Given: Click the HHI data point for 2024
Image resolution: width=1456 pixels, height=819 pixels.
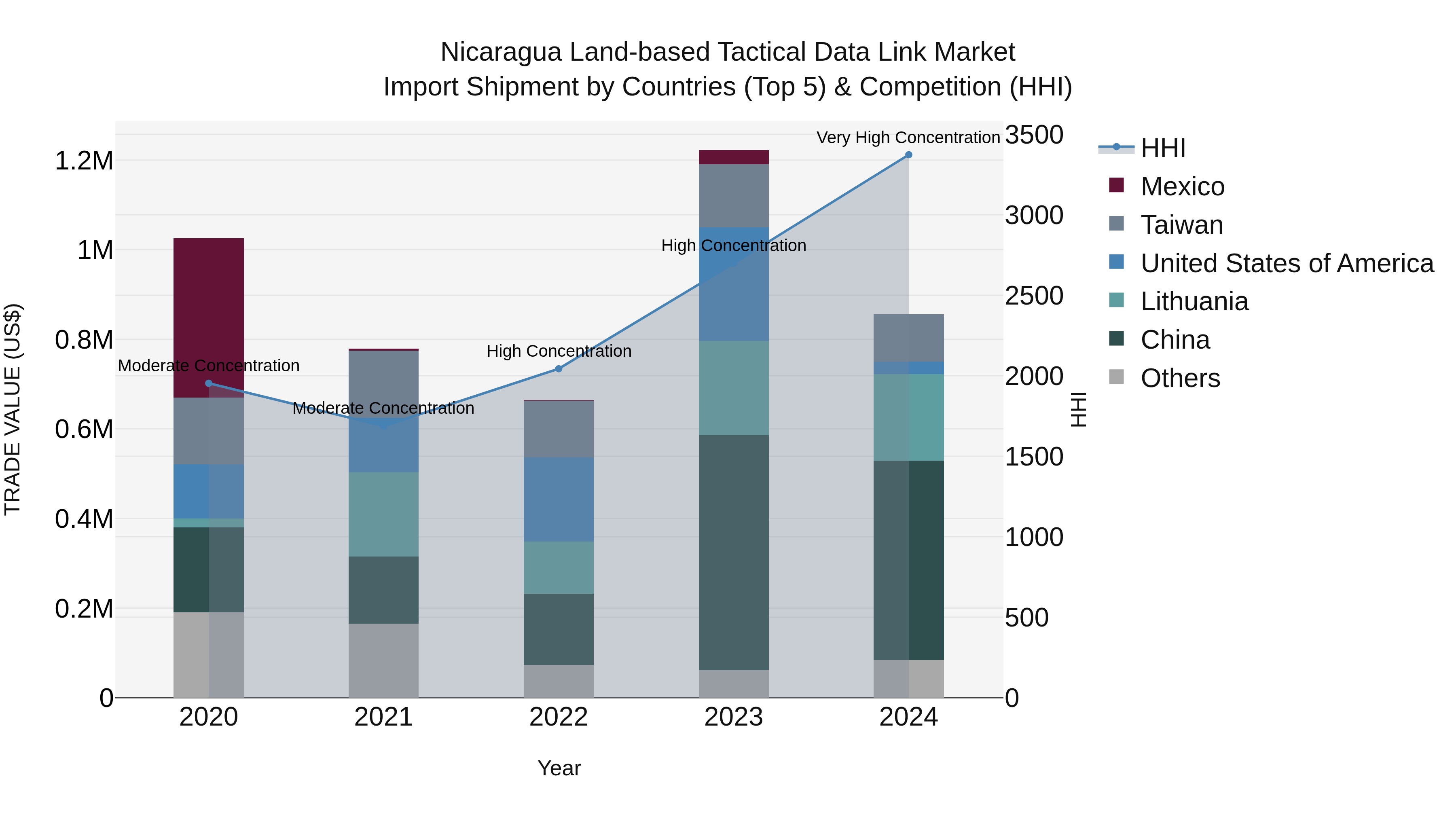Looking at the screenshot, I should pyautogui.click(x=909, y=155).
